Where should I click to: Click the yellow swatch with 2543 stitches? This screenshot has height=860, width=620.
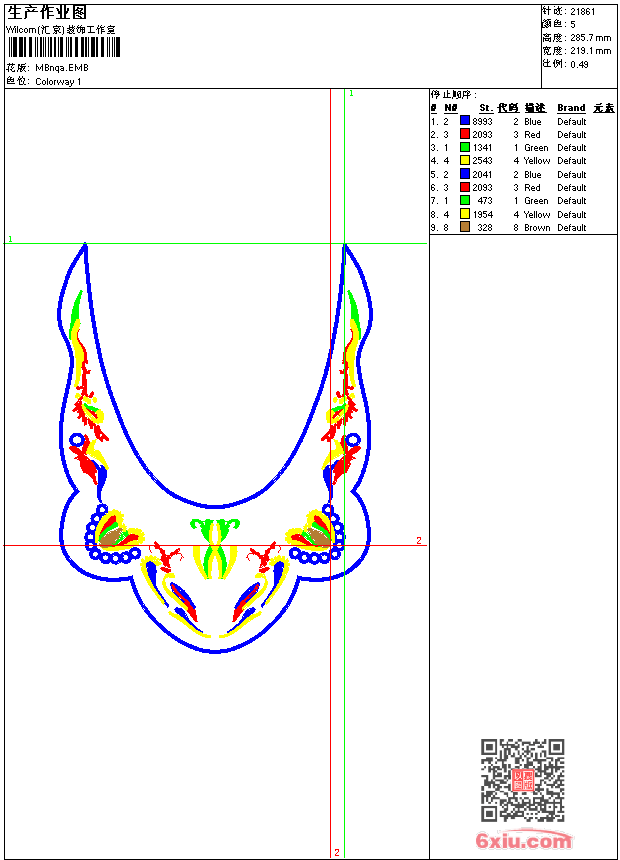pos(465,161)
